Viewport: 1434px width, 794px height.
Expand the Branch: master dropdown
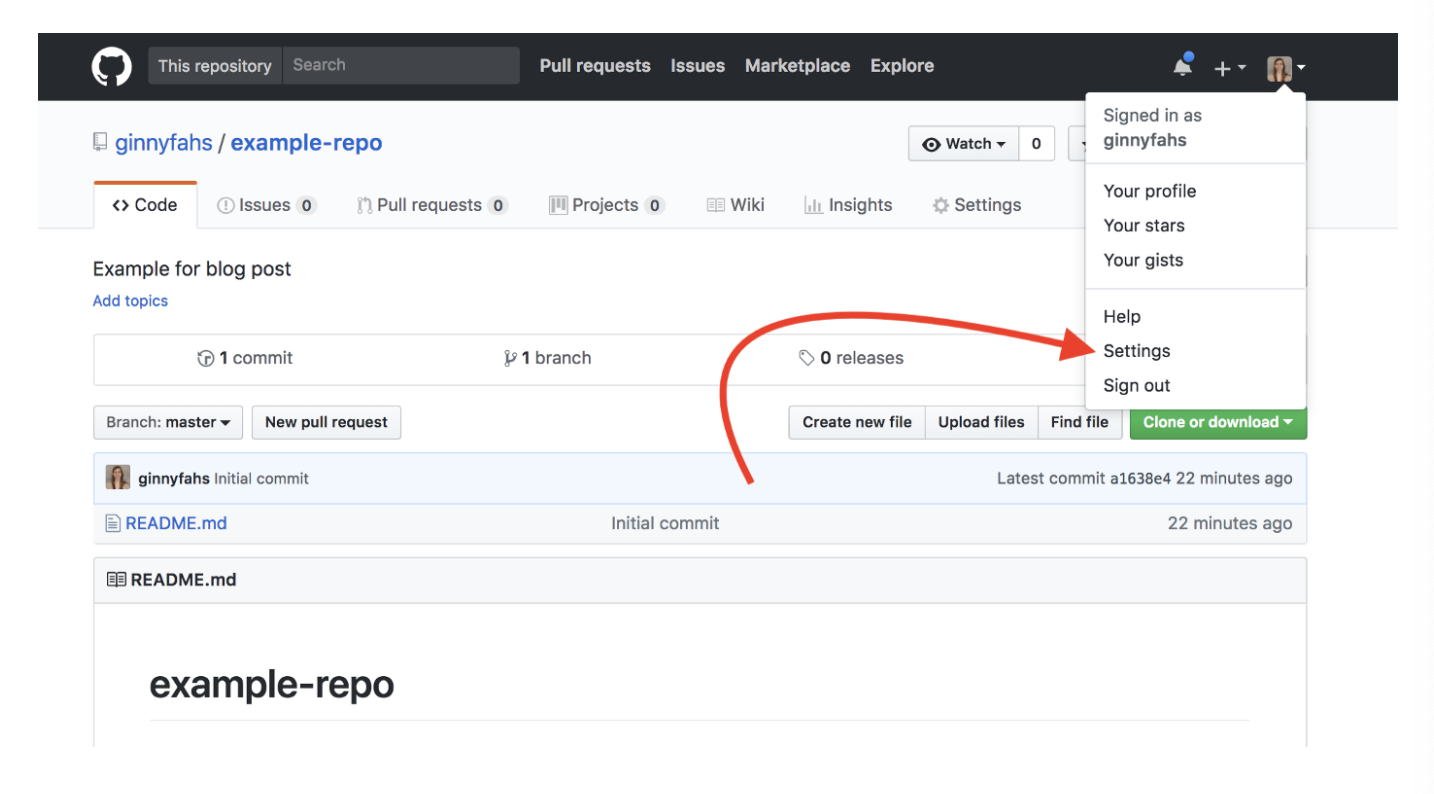tap(168, 422)
